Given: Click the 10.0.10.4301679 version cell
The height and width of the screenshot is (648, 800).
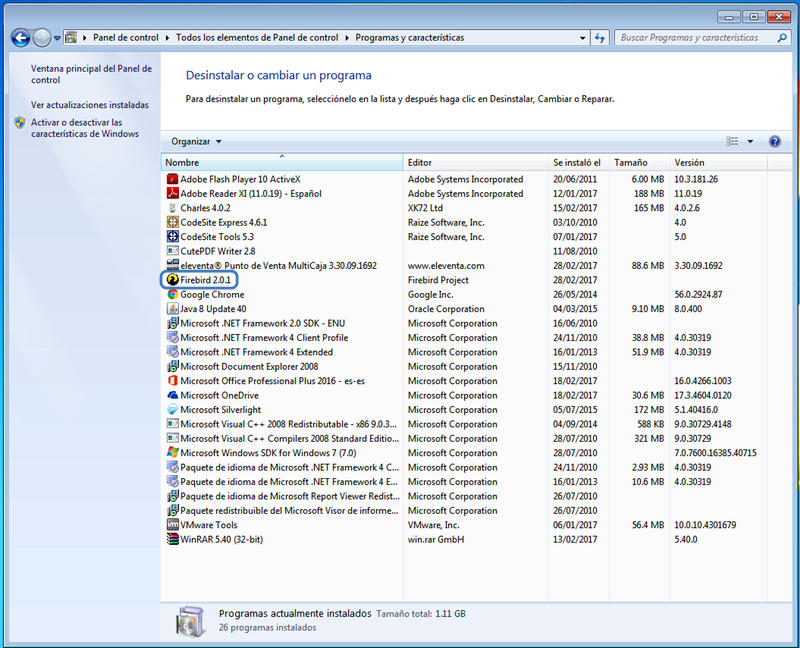Looking at the screenshot, I should coord(705,525).
